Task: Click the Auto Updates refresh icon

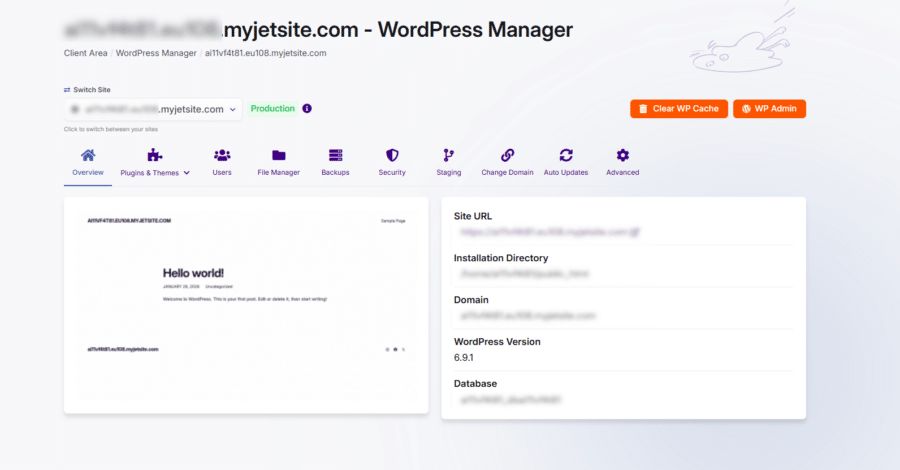Action: click(x=566, y=155)
